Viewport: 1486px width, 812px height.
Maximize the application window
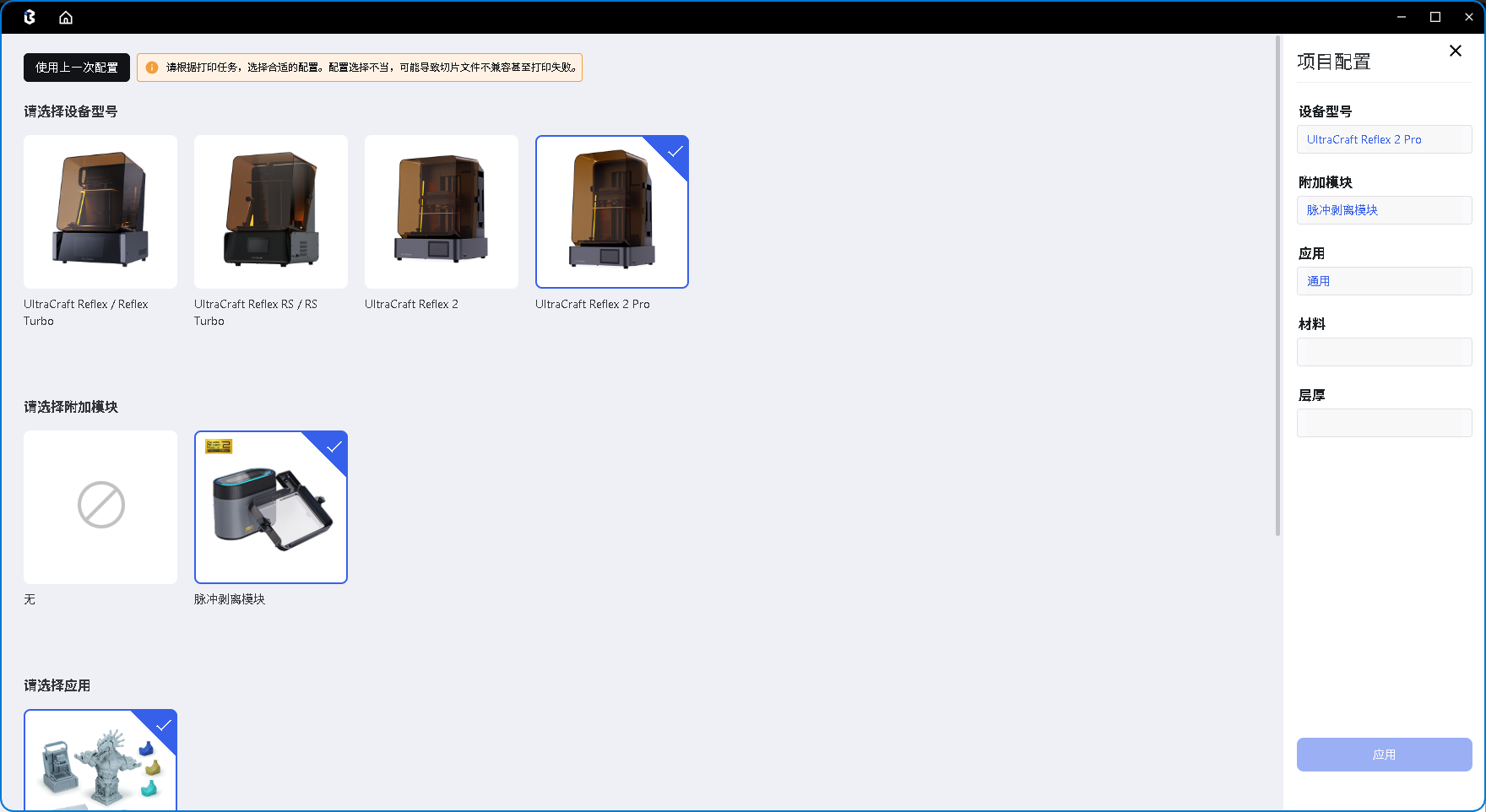click(x=1435, y=17)
